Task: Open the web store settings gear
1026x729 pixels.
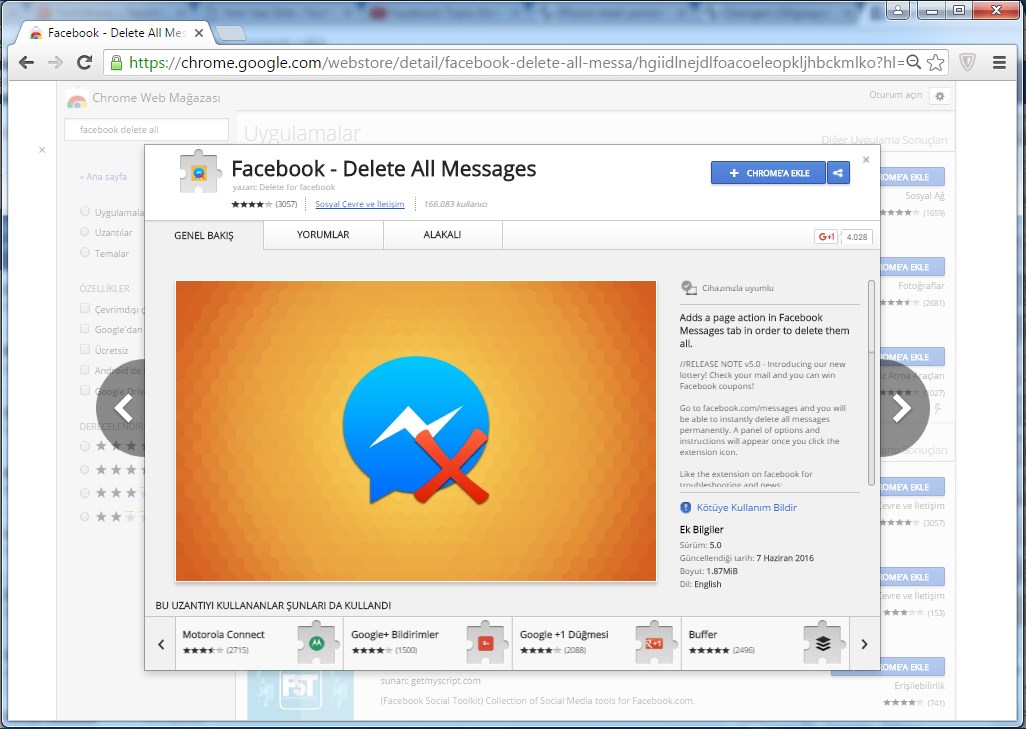Action: click(938, 96)
